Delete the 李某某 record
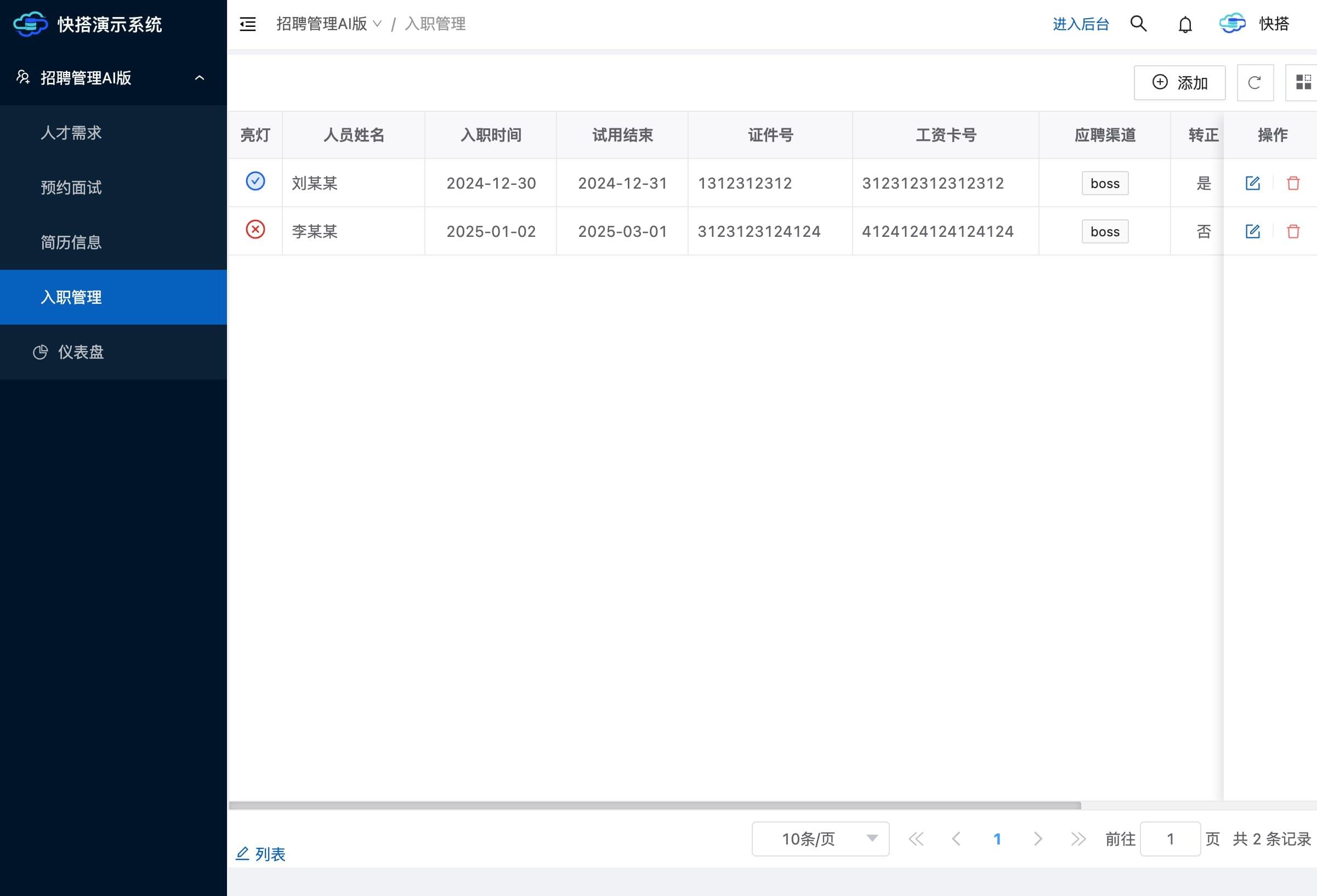 pyautogui.click(x=1293, y=231)
